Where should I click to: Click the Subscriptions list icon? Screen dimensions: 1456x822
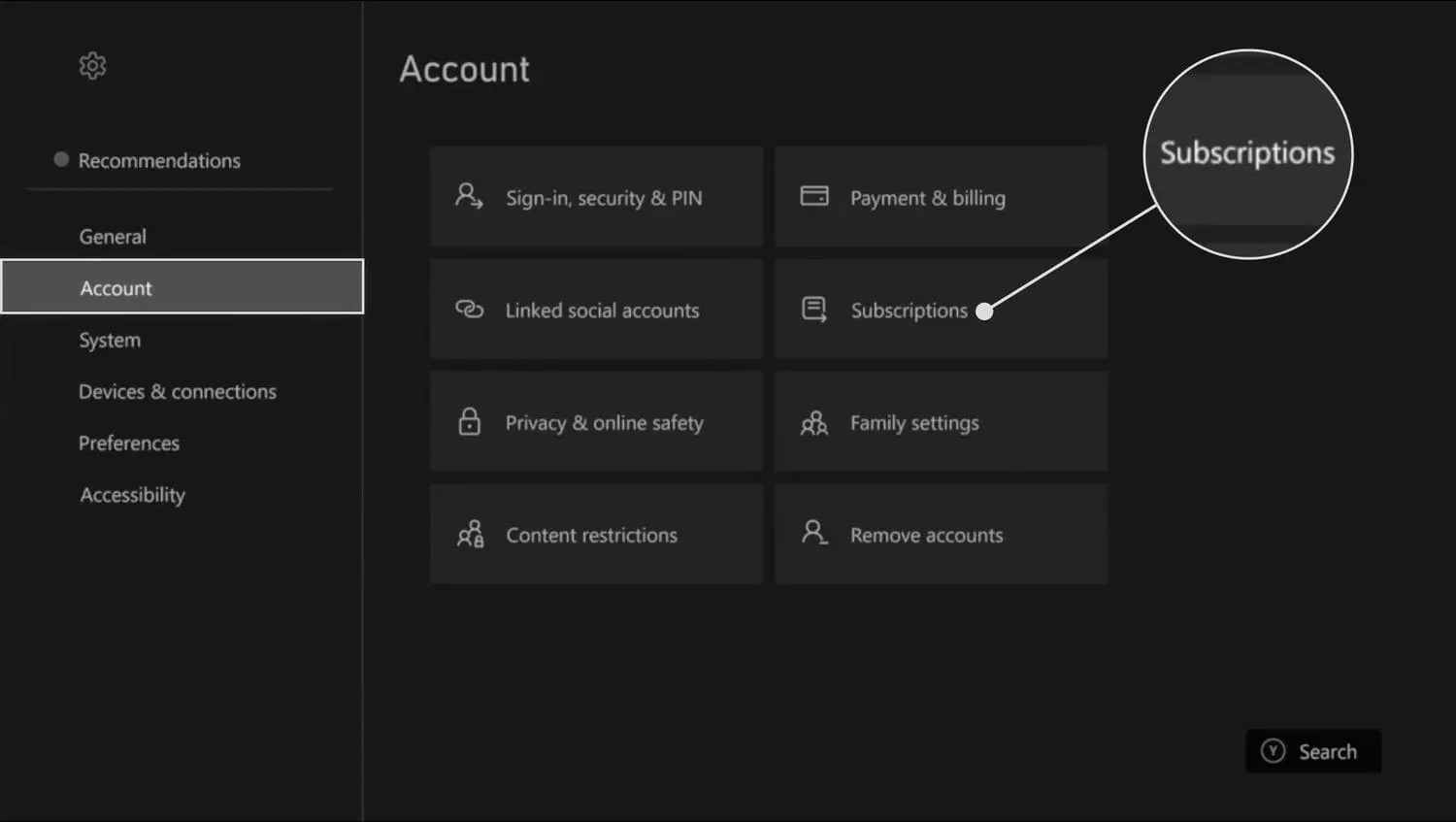click(x=813, y=310)
